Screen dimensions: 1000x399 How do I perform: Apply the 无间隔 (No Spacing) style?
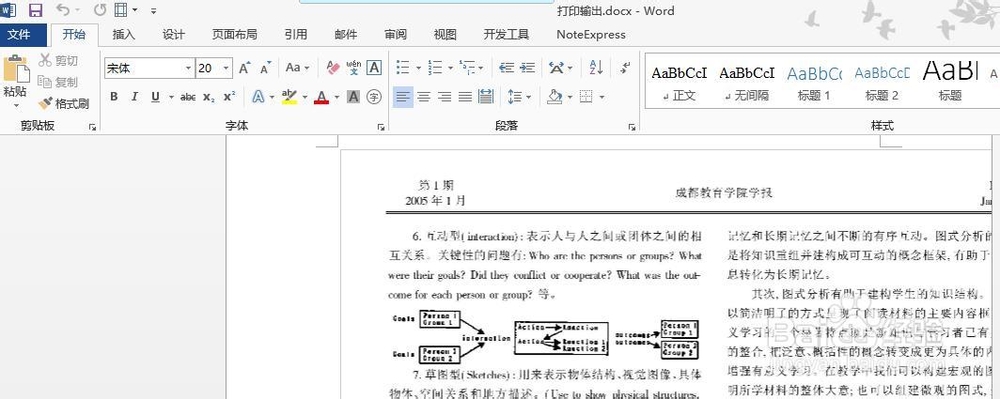pos(747,82)
